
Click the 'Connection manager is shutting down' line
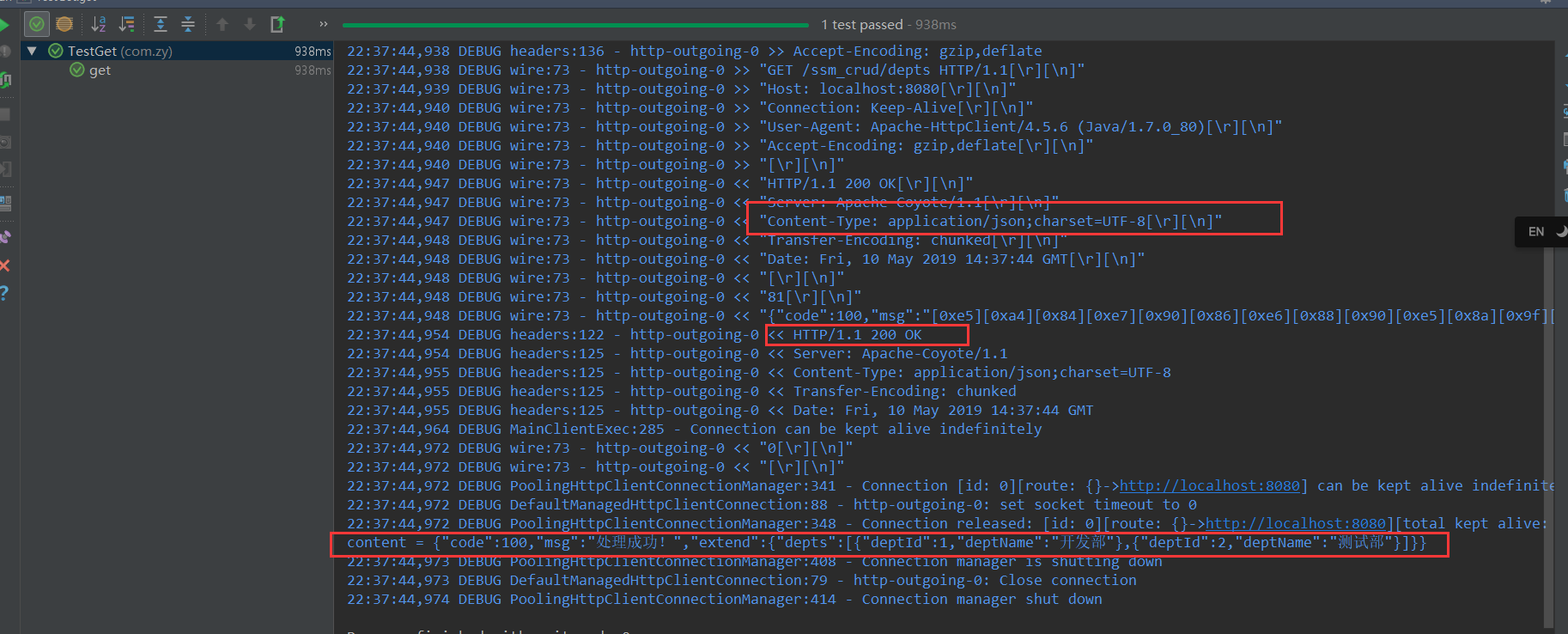pos(755,561)
